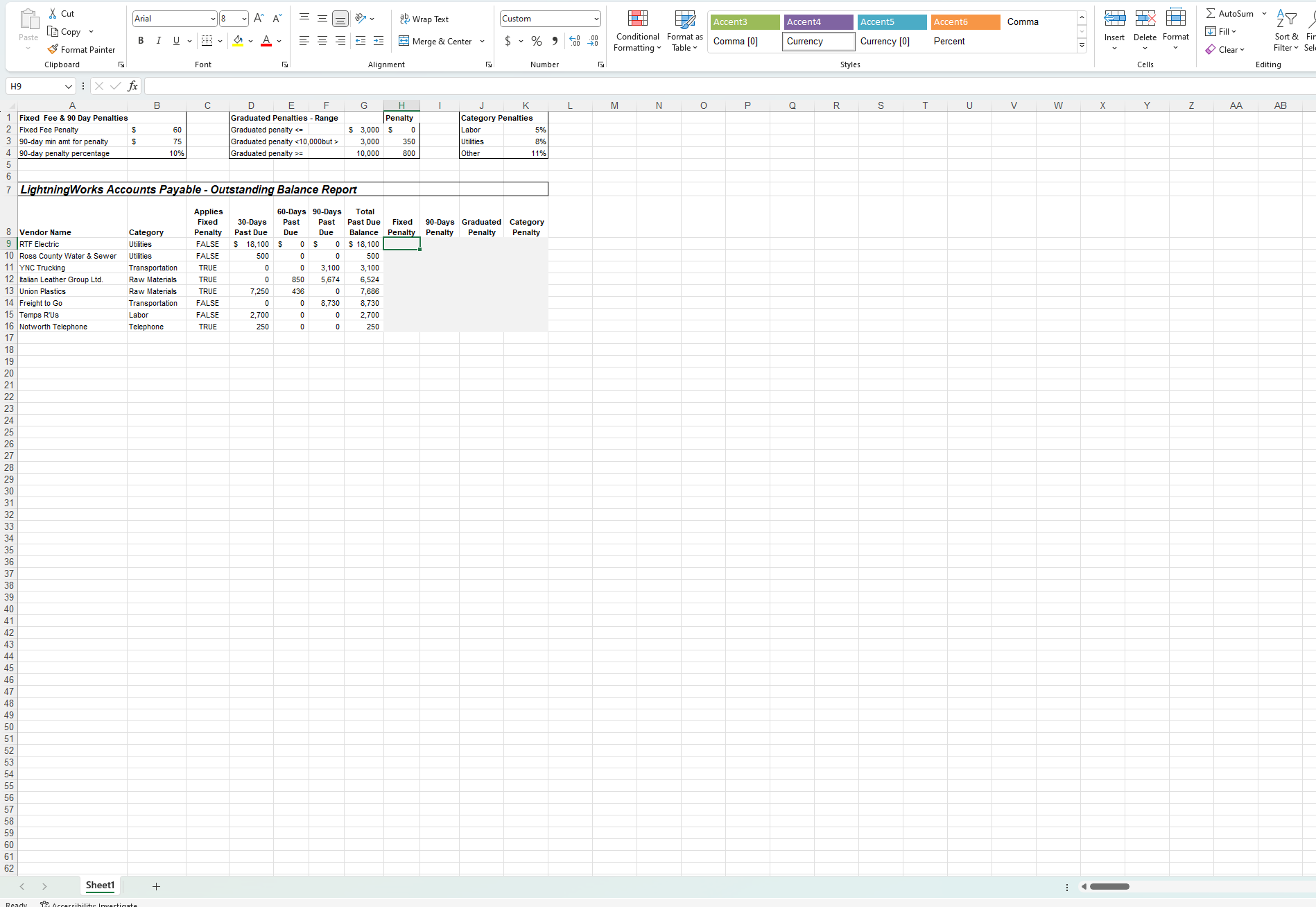Toggle bold formatting
This screenshot has height=907, width=1316.
click(x=141, y=40)
